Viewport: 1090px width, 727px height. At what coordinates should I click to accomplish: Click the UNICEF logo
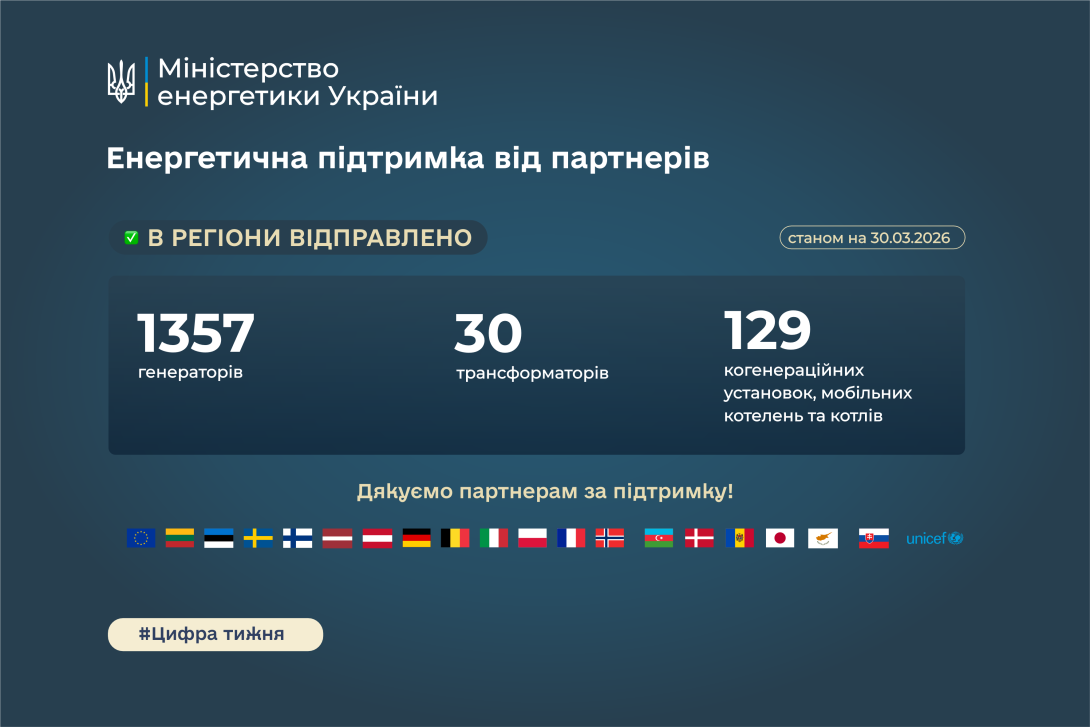click(934, 538)
